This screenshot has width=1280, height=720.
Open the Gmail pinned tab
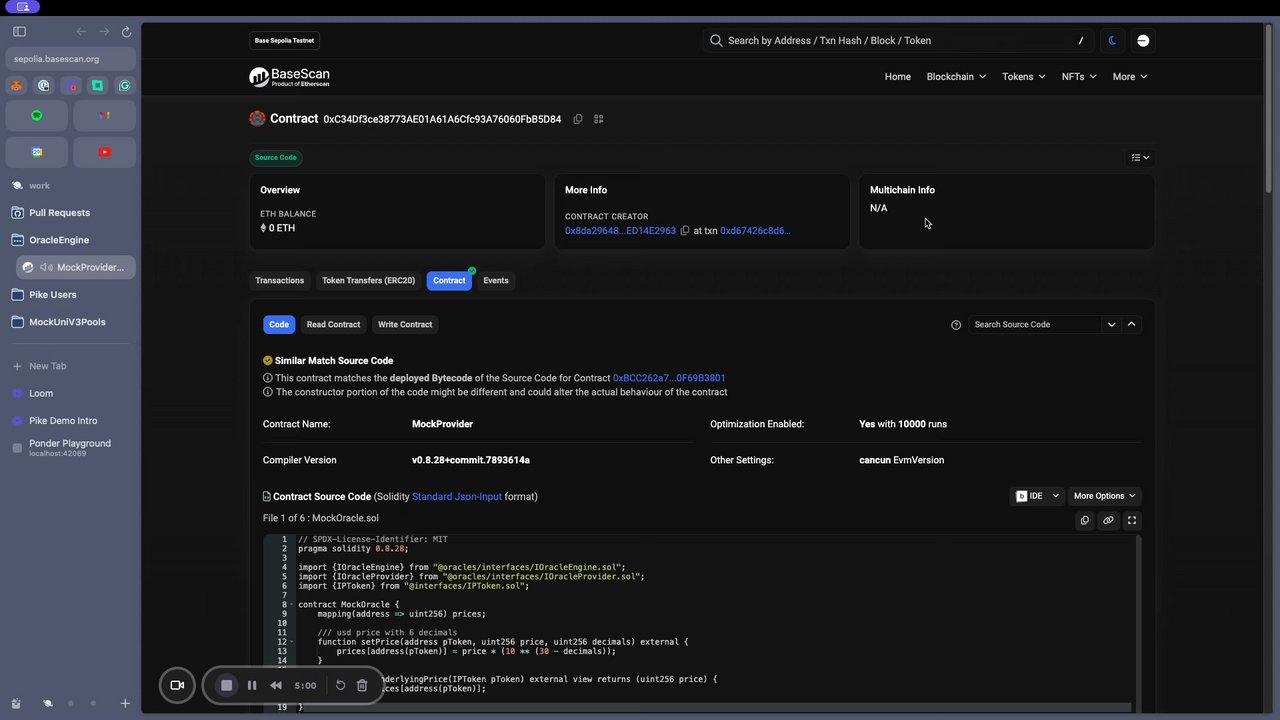tap(105, 115)
